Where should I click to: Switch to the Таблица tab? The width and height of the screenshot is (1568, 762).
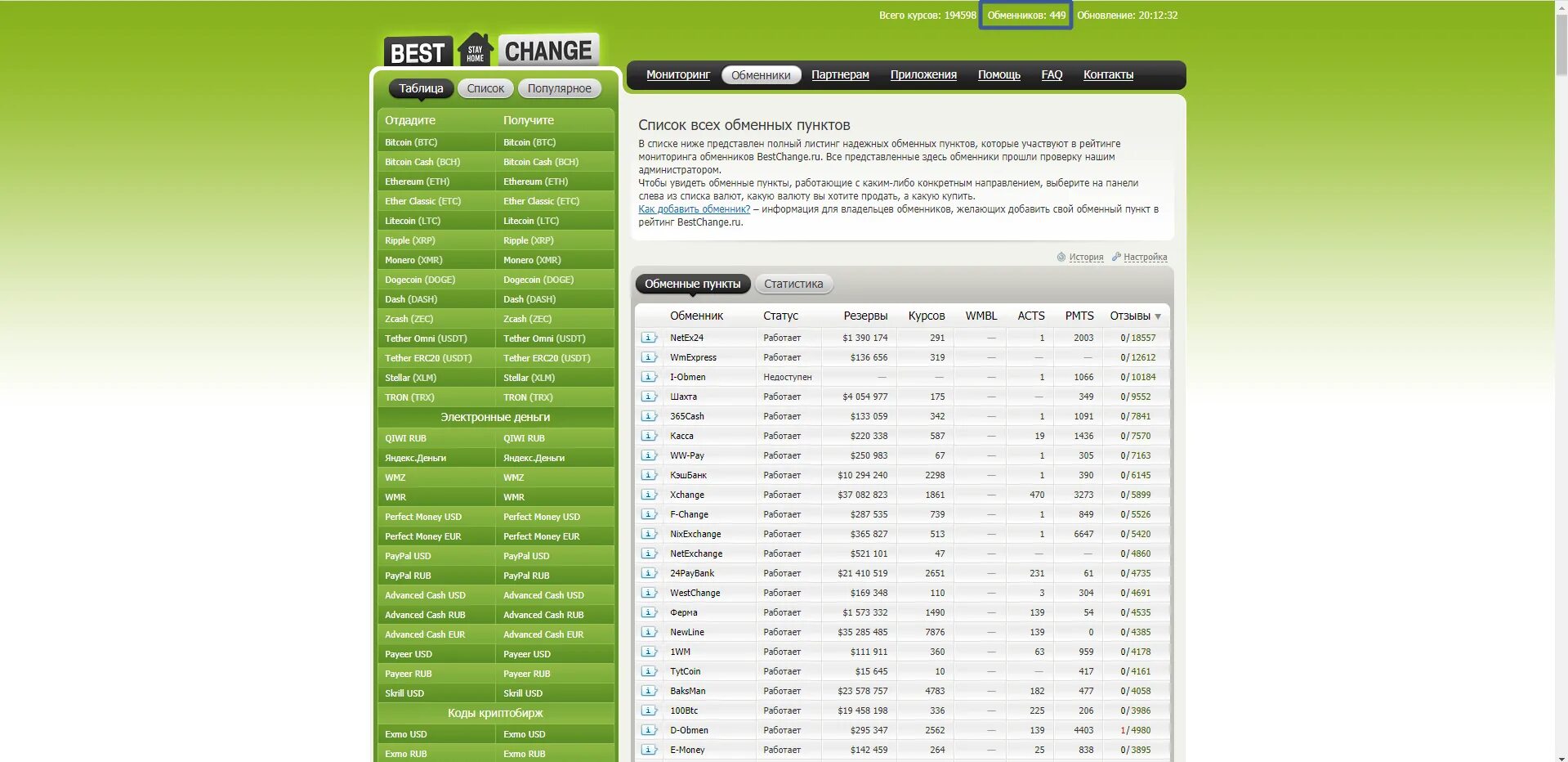point(421,88)
